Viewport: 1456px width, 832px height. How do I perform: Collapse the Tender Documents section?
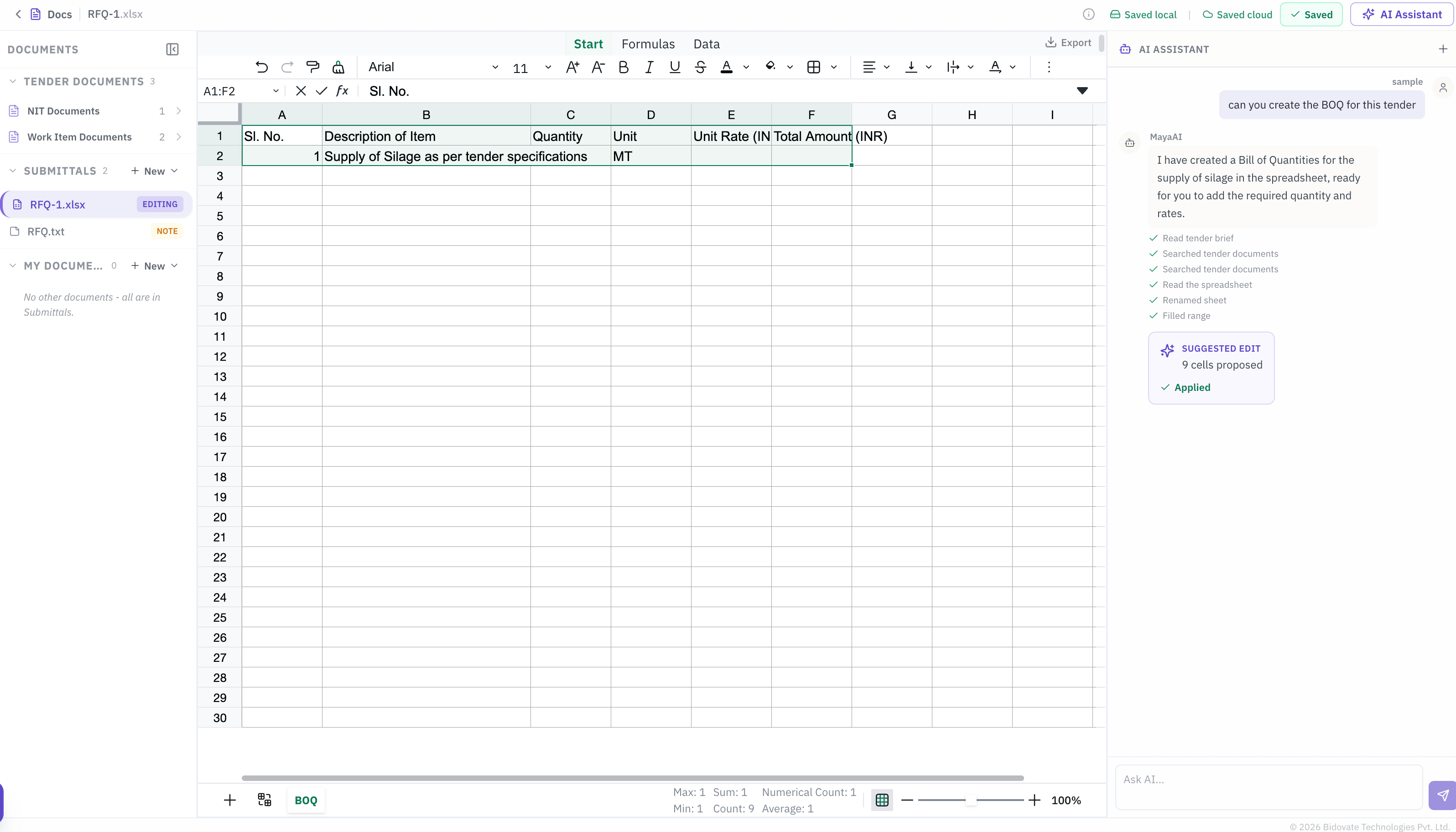pyautogui.click(x=13, y=82)
